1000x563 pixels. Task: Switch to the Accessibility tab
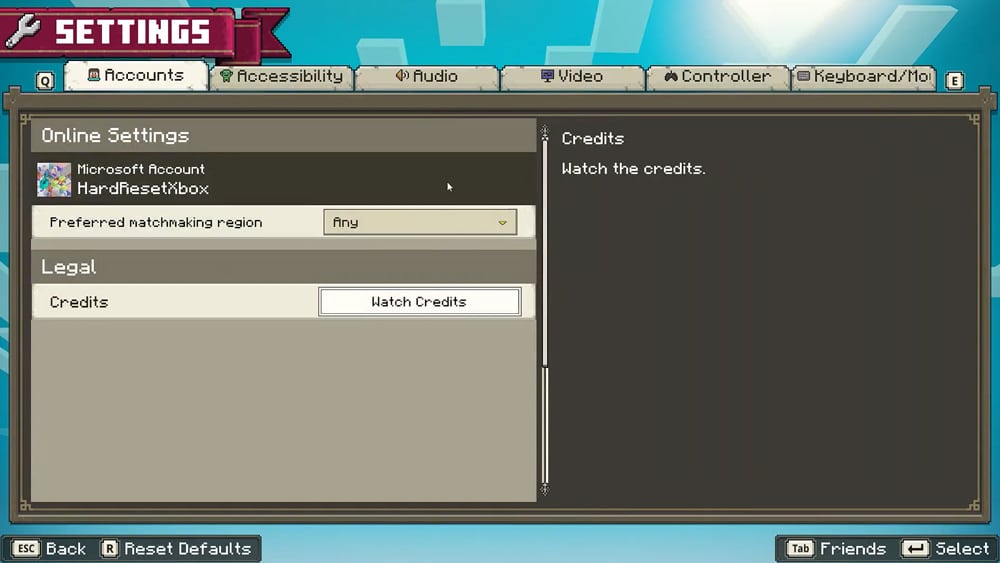pyautogui.click(x=281, y=77)
